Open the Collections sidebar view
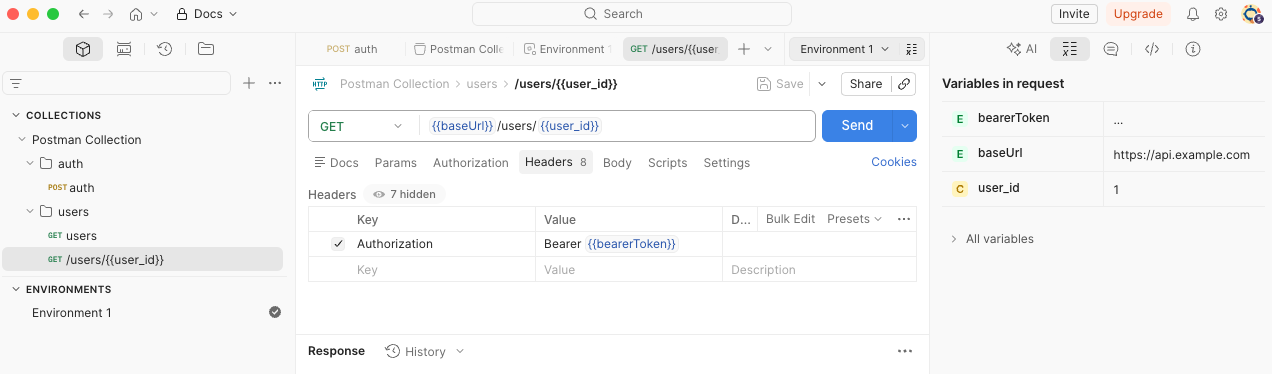1272x374 pixels. 83,48
